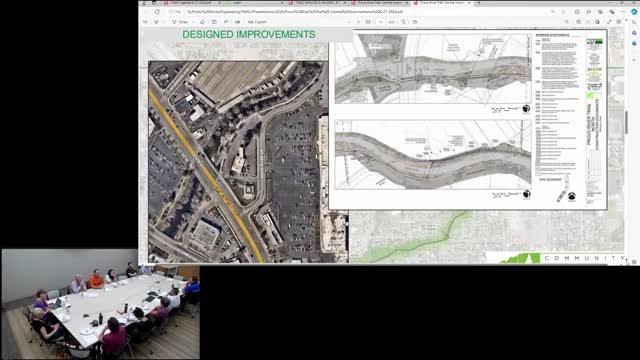The image size is (640, 360).
Task: Switch to the first browser tab, TMAC Agenda
Action: pyautogui.click(x=192, y=3)
